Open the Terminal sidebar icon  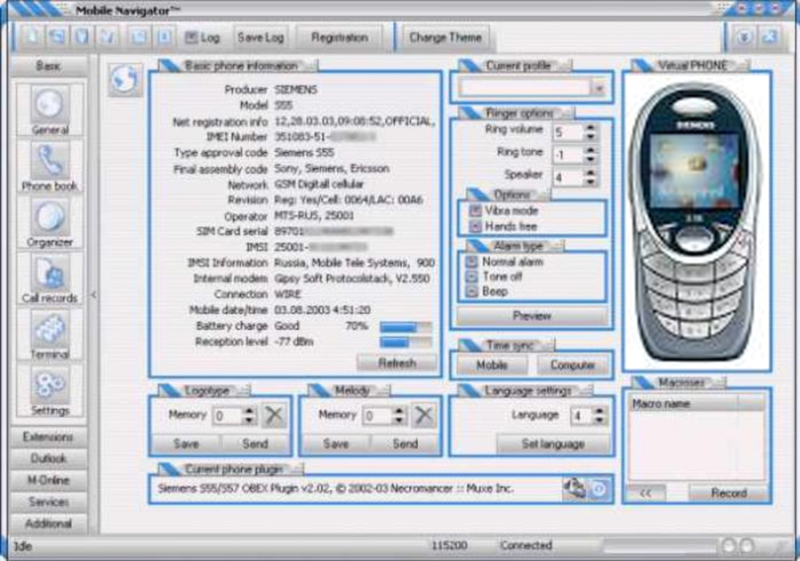49,329
